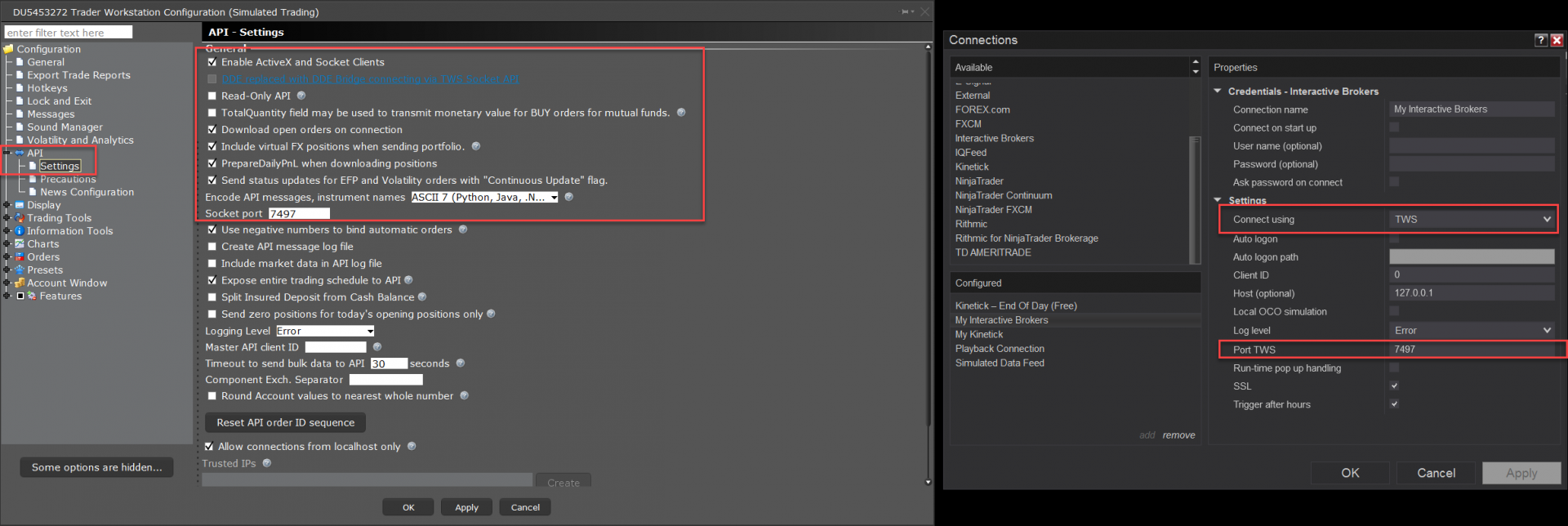
Task: Expand the Trading Tools tree node
Action: pos(7,218)
